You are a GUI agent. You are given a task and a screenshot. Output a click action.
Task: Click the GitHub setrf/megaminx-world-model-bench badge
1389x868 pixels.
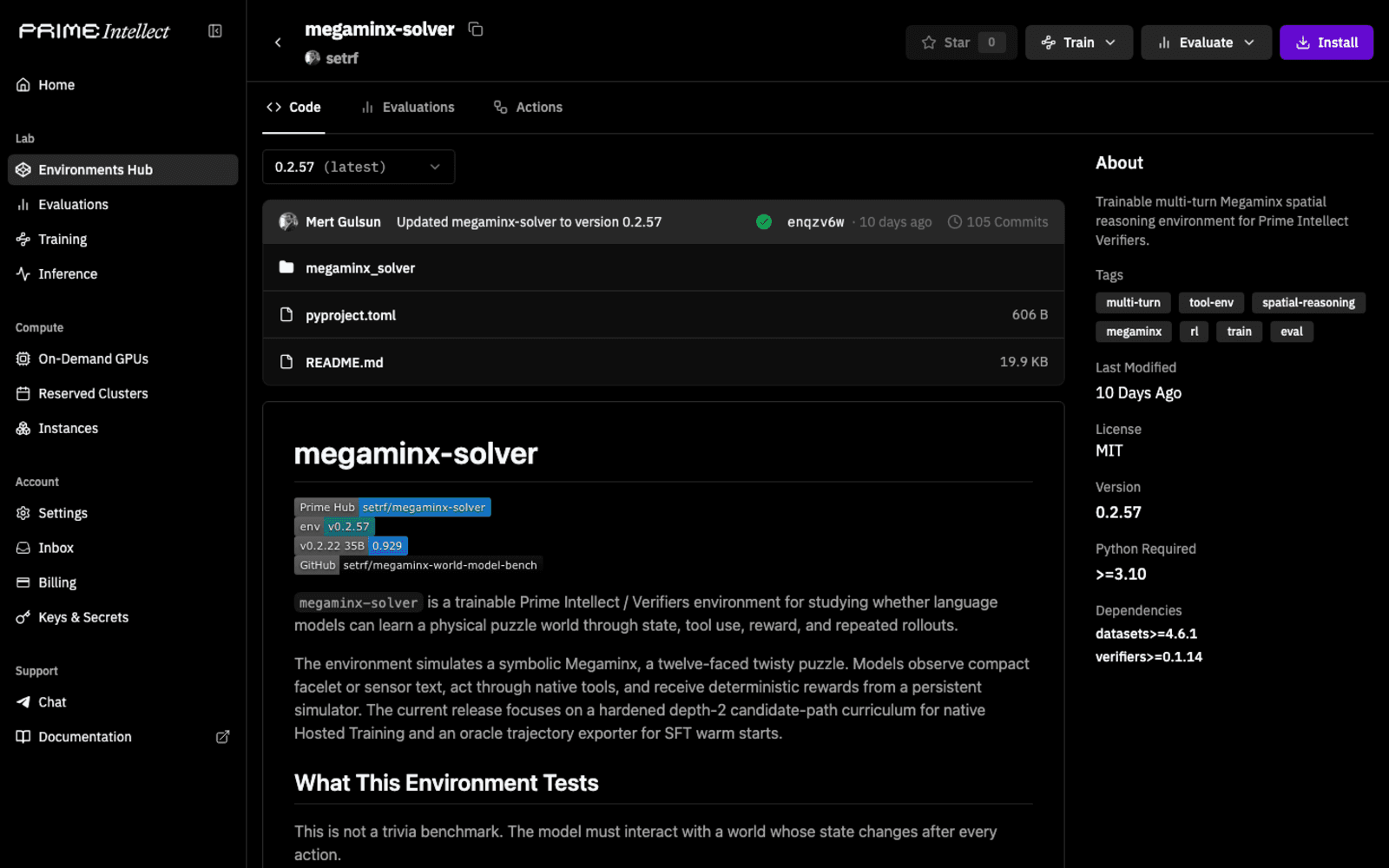pos(418,564)
